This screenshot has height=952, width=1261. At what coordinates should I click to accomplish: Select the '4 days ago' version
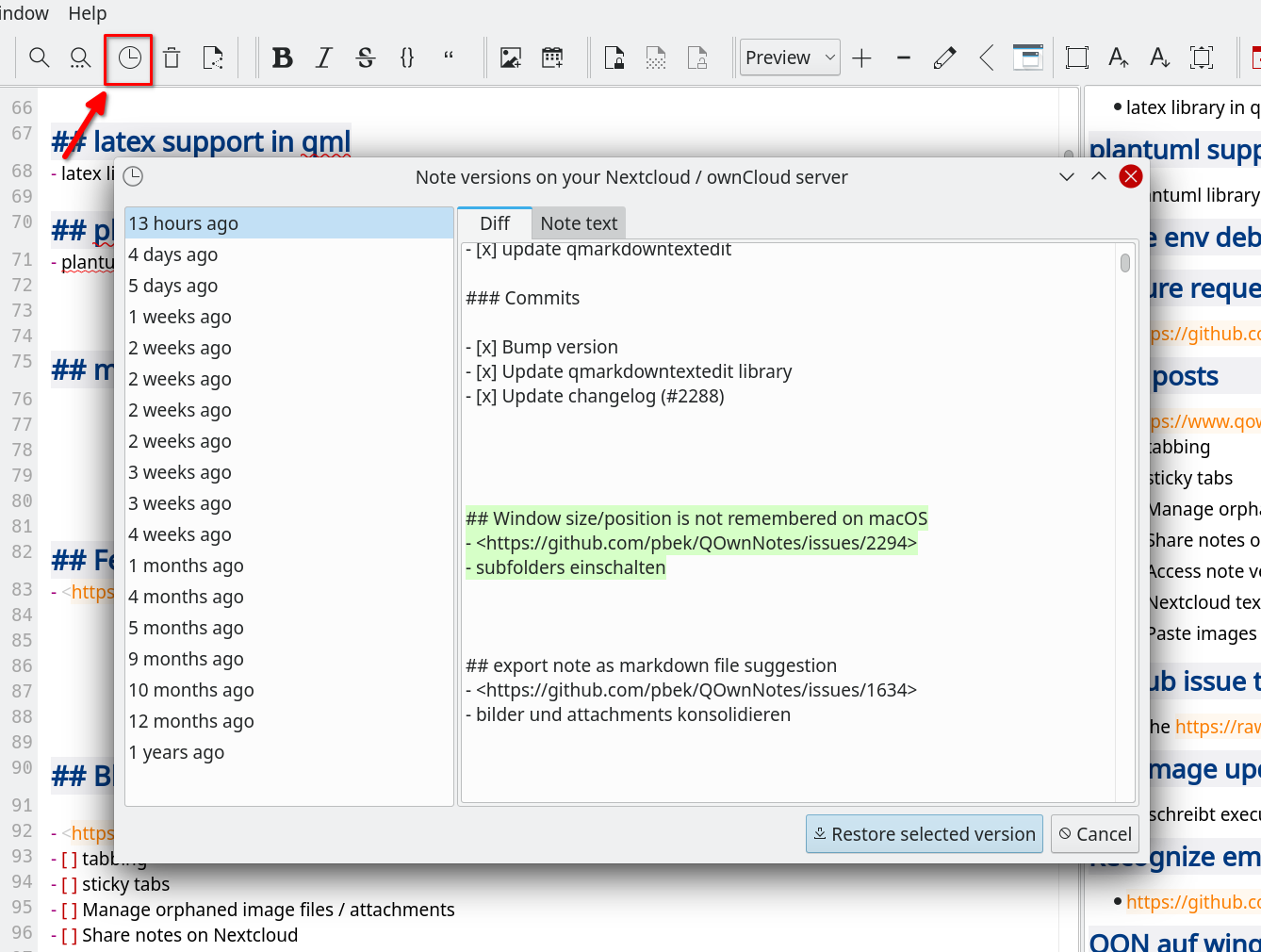pos(173,254)
